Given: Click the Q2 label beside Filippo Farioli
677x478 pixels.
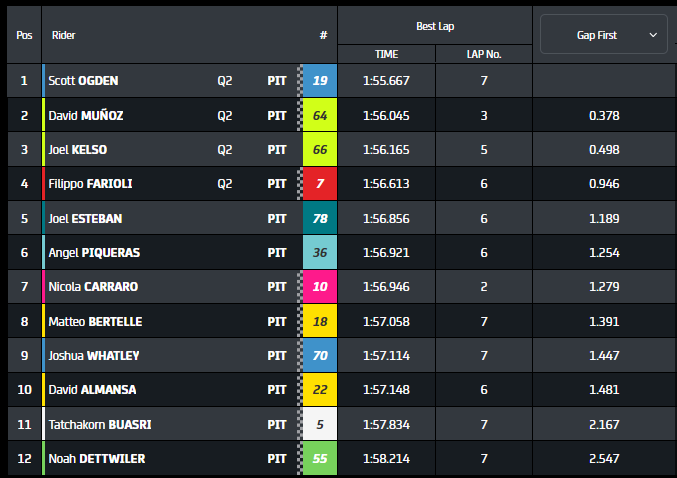Looking at the screenshot, I should [225, 184].
